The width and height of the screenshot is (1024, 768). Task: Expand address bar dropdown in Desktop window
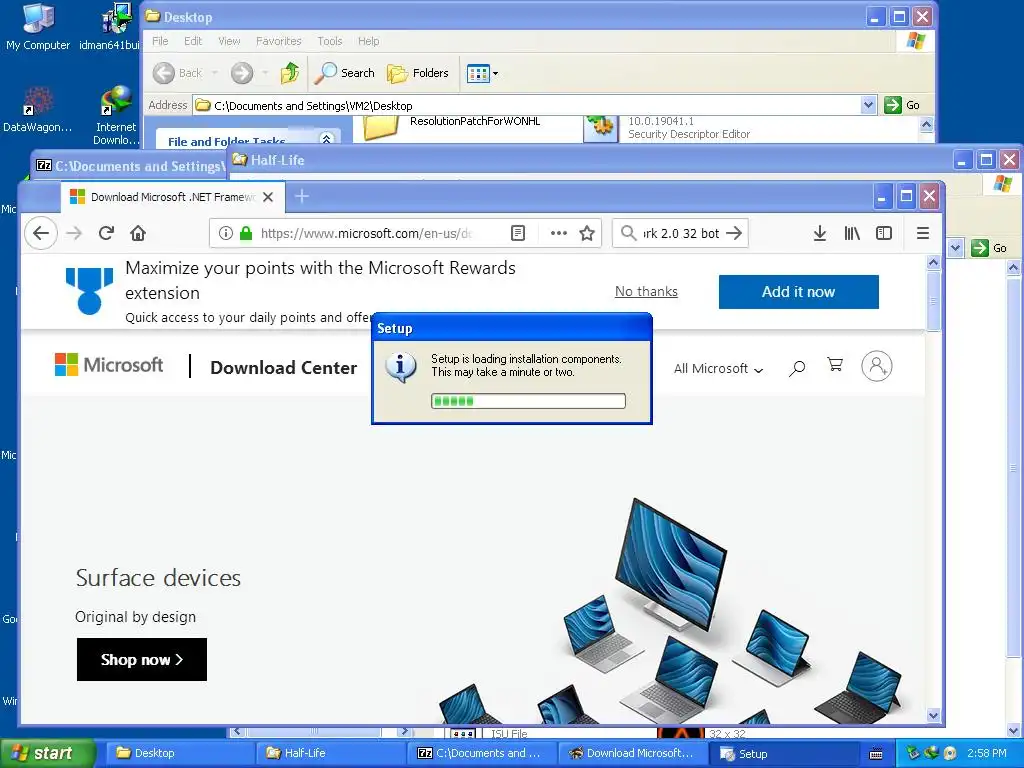point(868,105)
